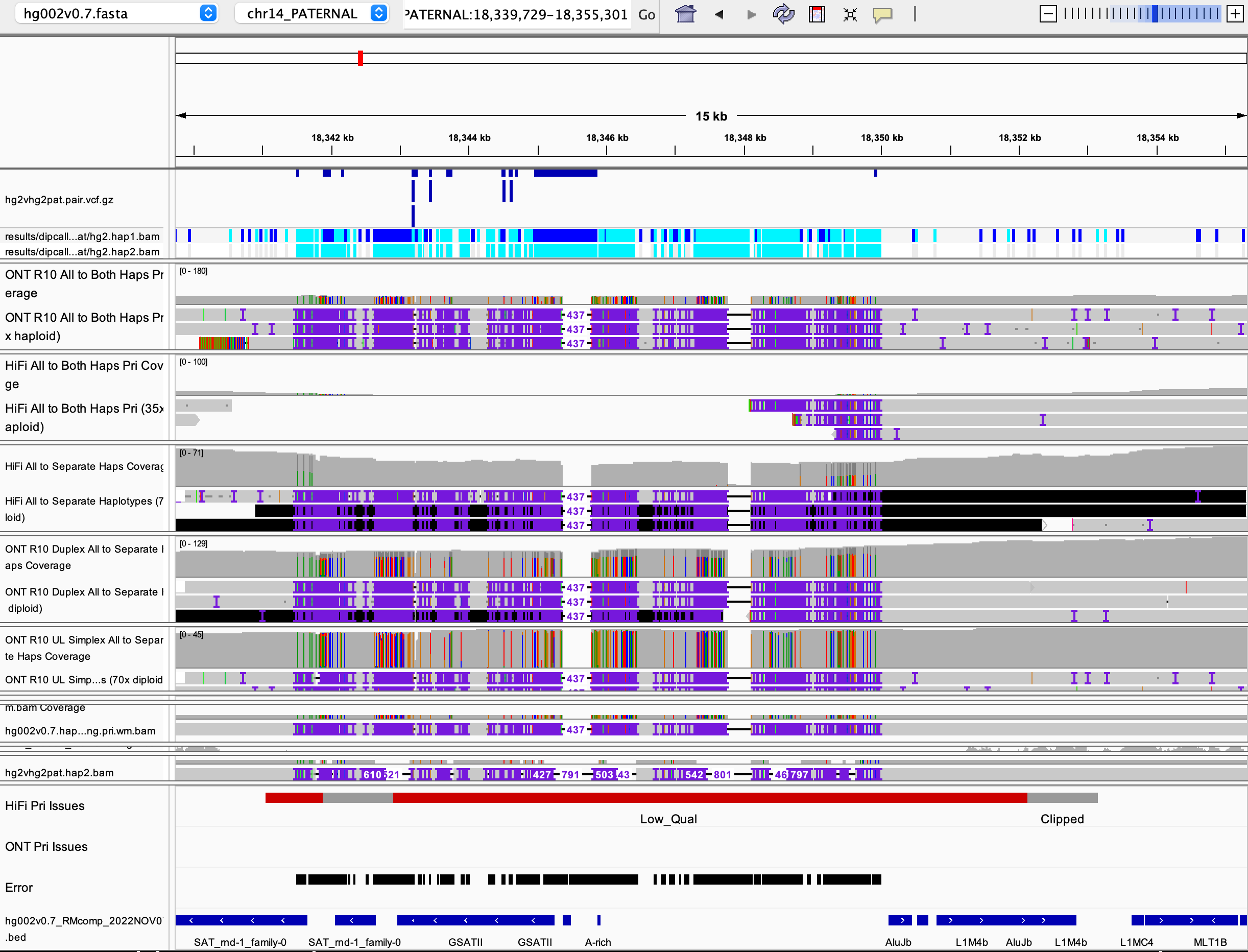Click the forward navigation arrow

[x=751, y=14]
